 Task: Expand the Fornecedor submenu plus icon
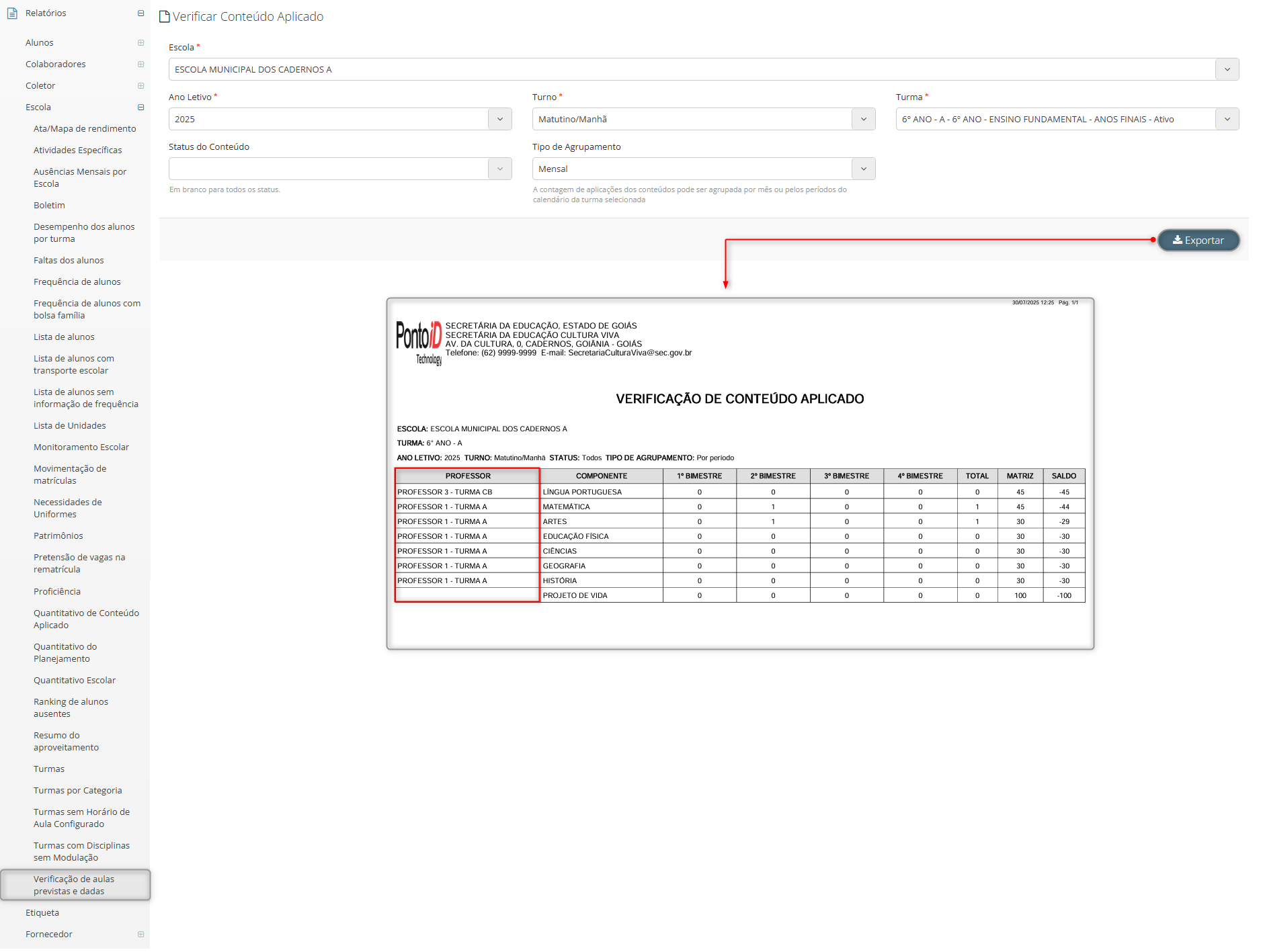tap(140, 934)
